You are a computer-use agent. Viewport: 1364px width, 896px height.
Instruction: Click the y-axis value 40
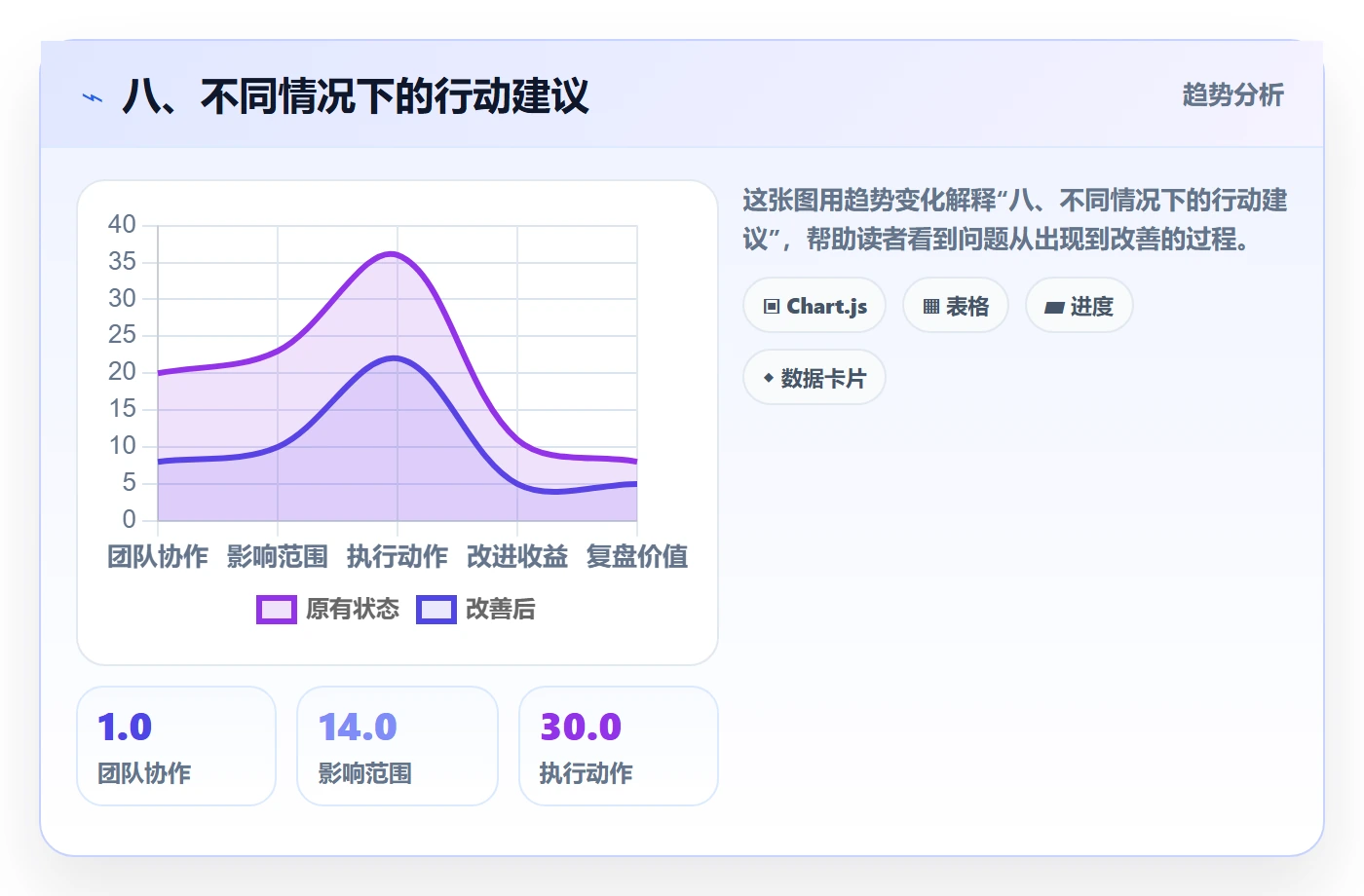[x=122, y=225]
